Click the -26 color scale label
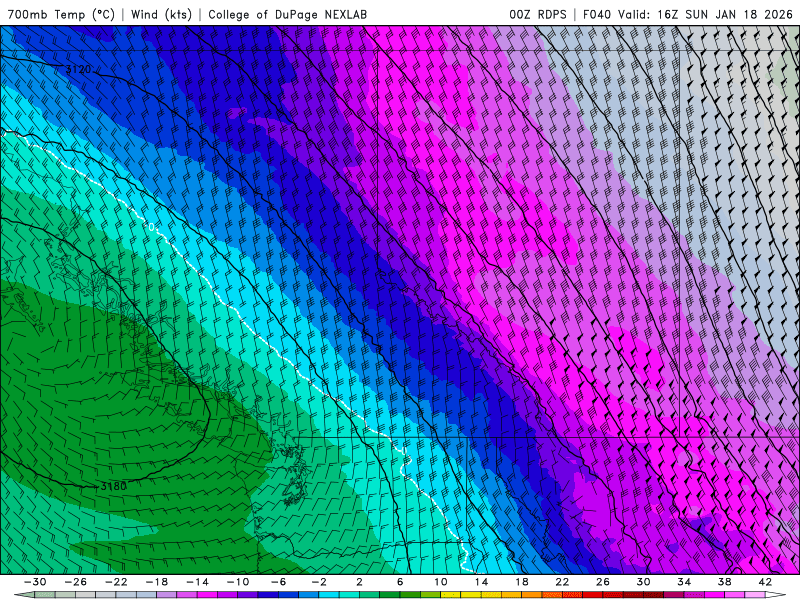The image size is (800, 600). (76, 582)
